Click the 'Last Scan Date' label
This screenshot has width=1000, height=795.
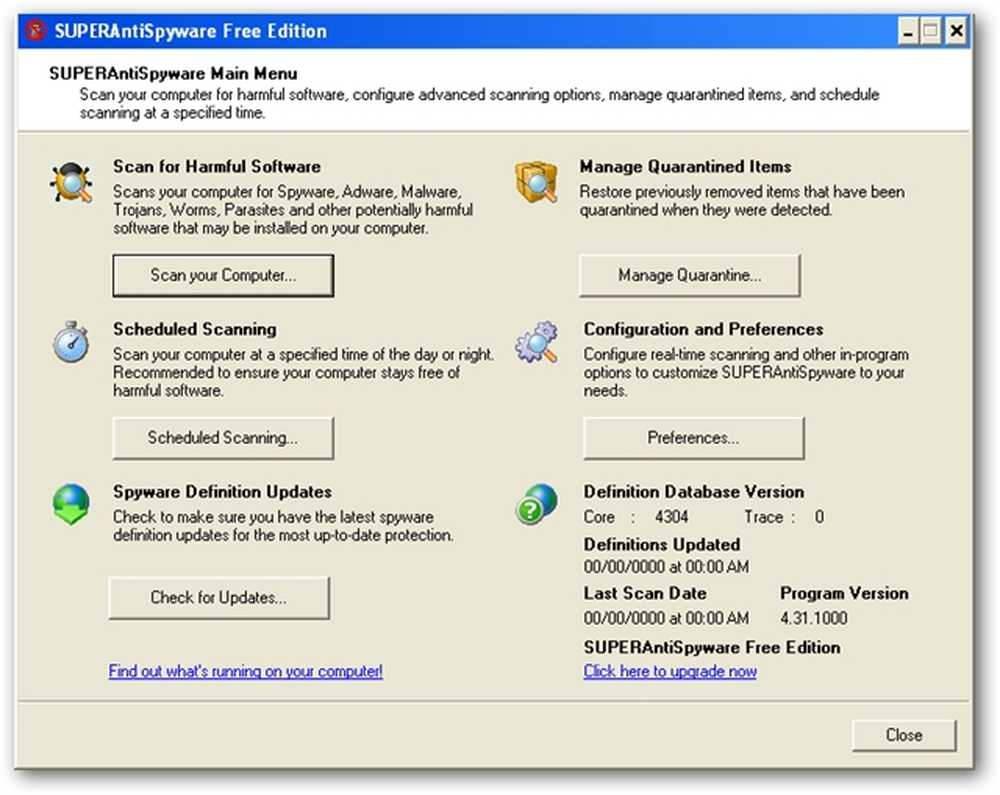click(645, 594)
